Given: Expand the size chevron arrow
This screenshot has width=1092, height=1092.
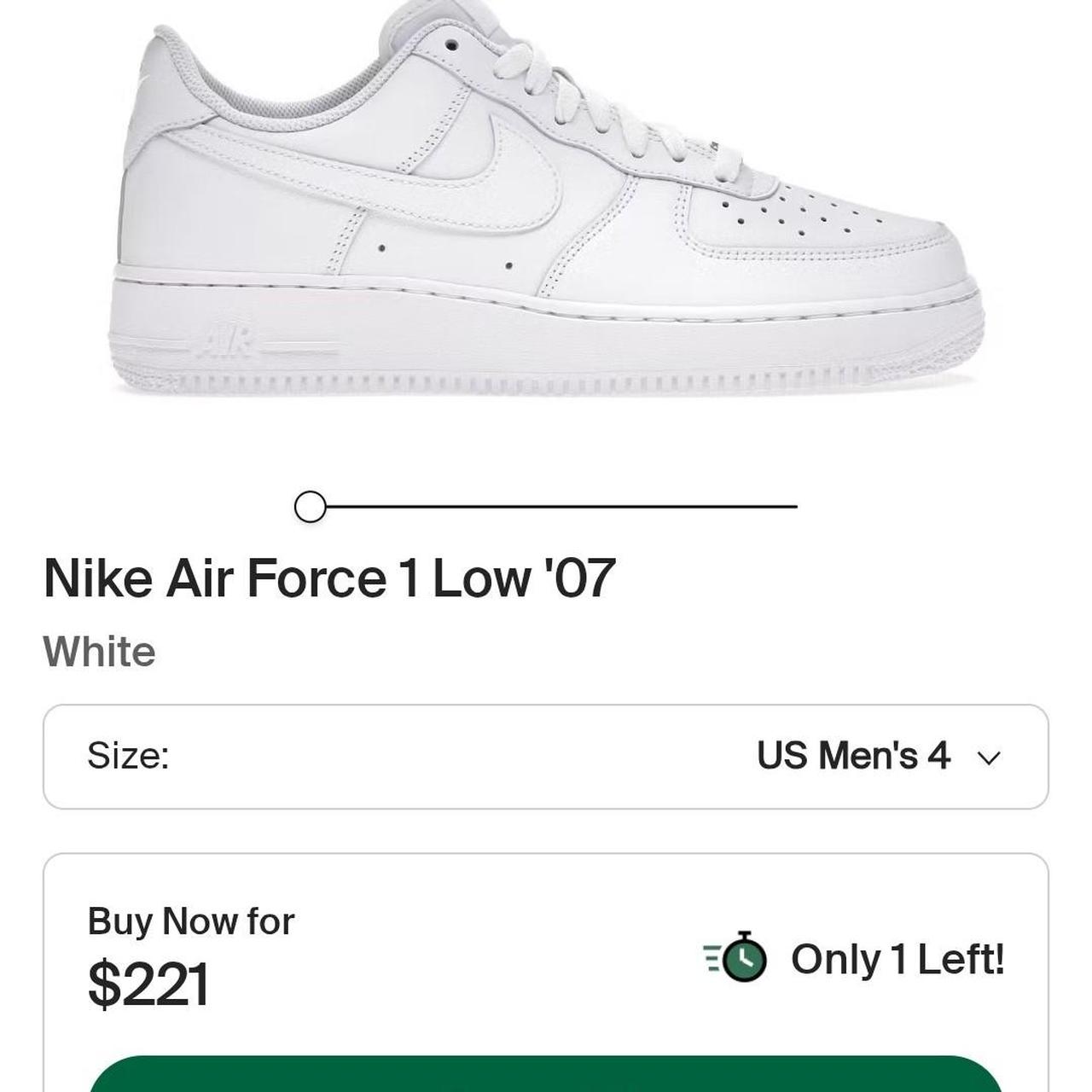Looking at the screenshot, I should [x=989, y=758].
